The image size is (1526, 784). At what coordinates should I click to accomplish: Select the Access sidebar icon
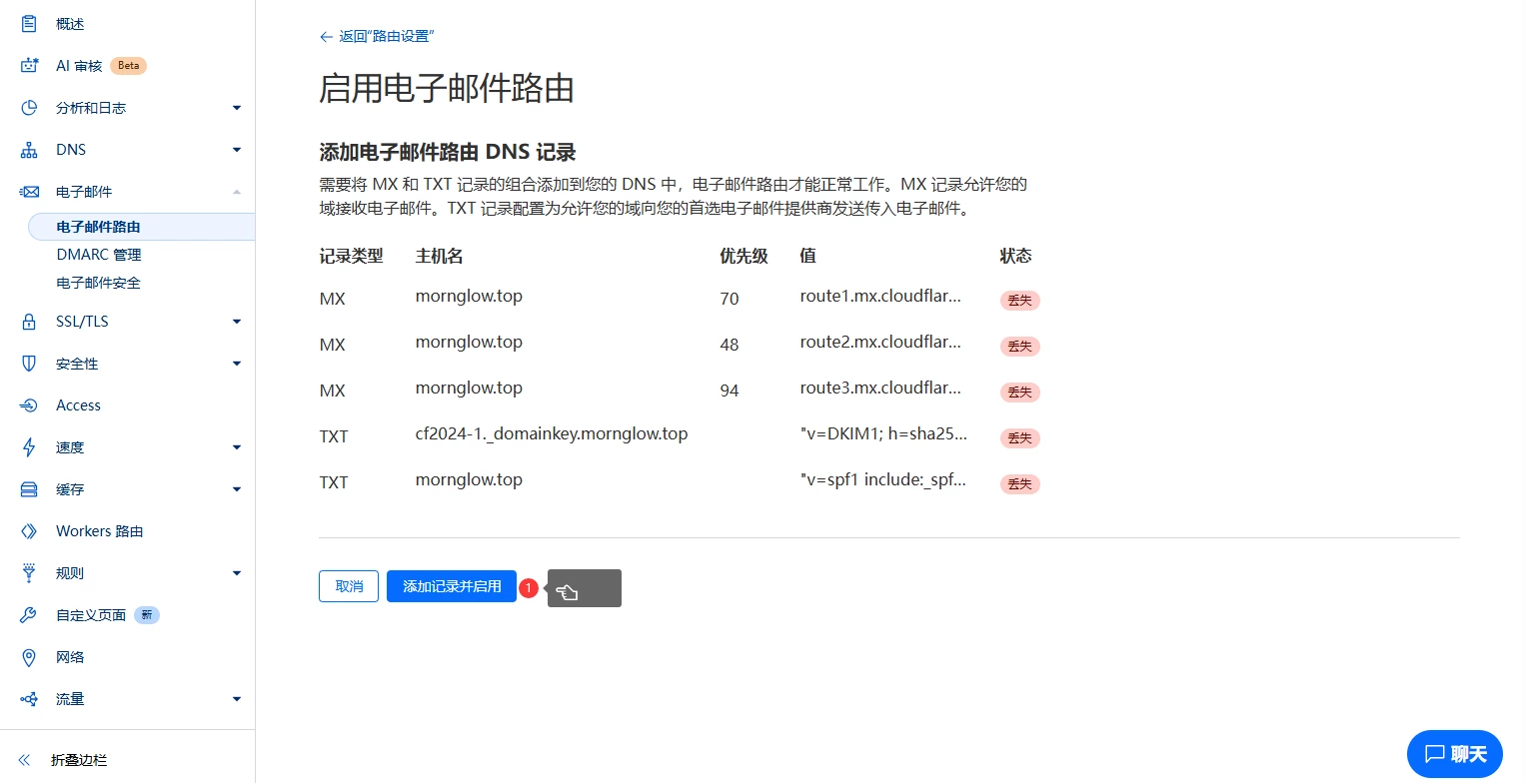[x=28, y=404]
